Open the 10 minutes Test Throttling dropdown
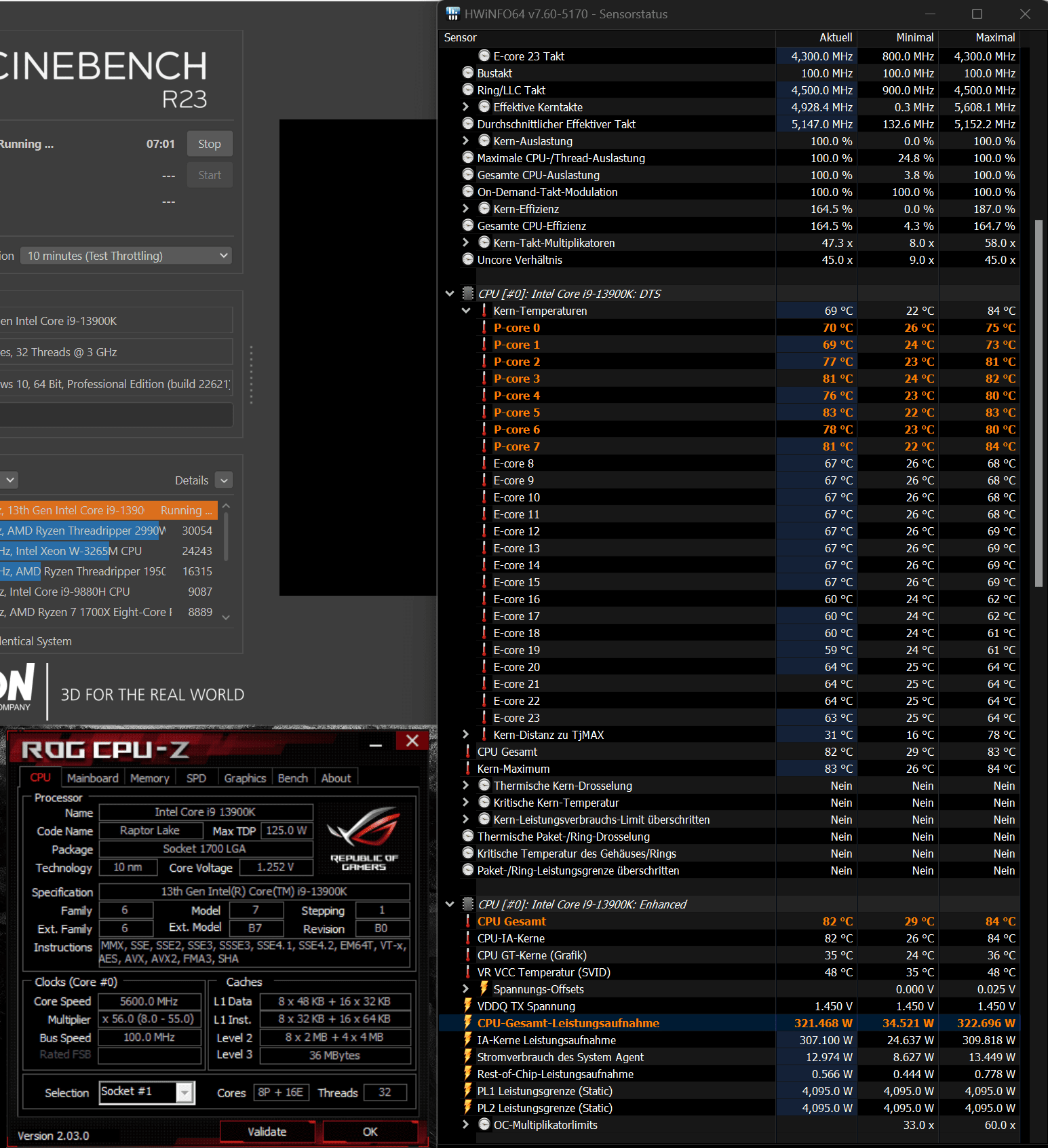The image size is (1048, 1148). point(126,256)
